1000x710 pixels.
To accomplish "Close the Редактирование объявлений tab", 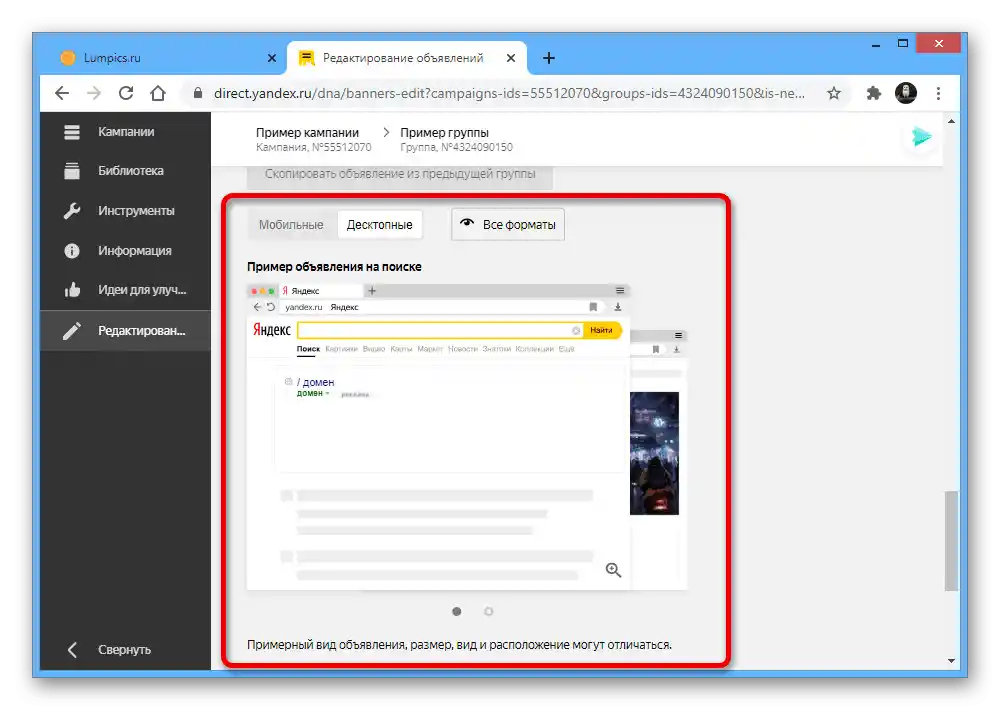I will tap(511, 58).
